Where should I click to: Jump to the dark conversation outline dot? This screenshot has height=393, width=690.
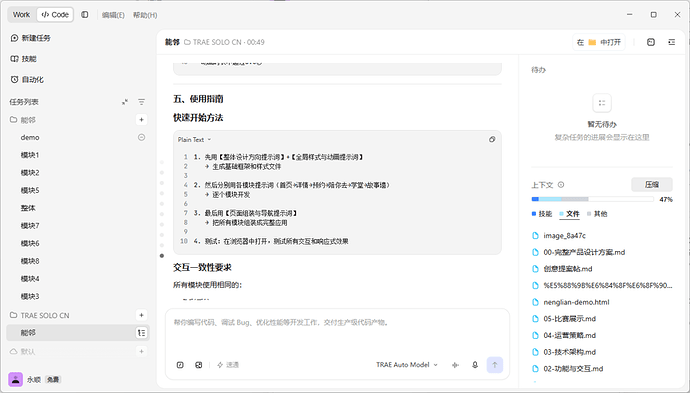(162, 256)
